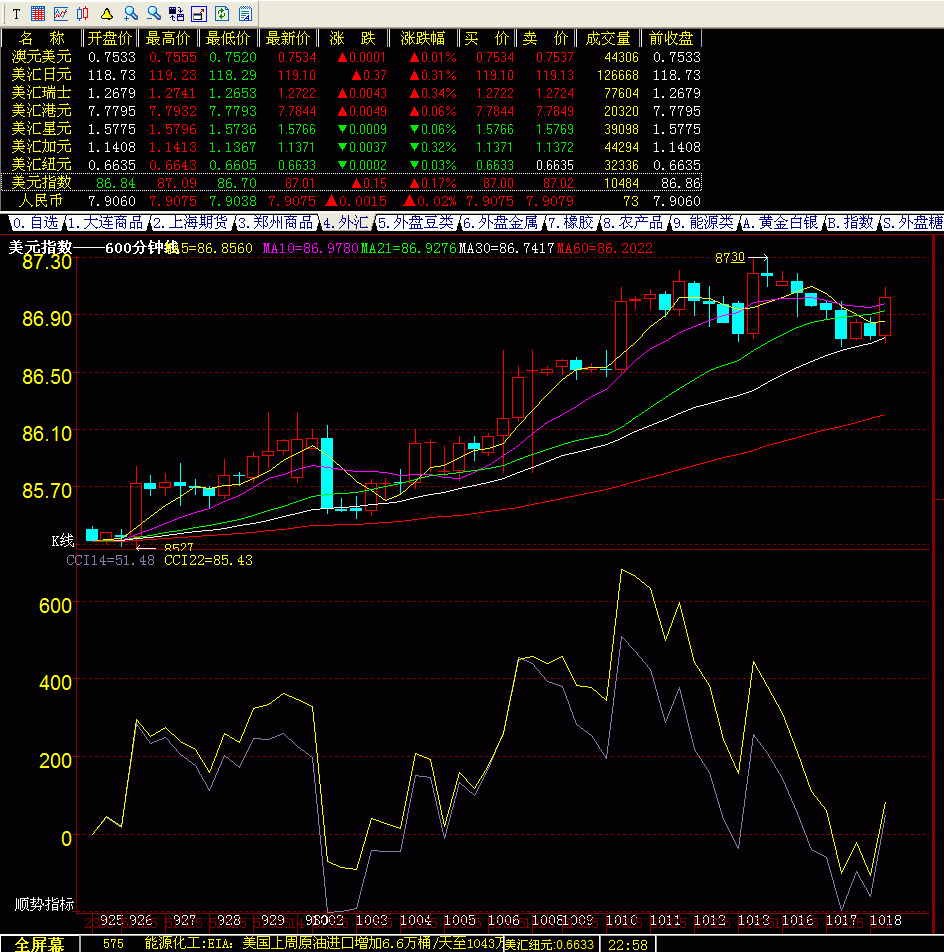
Task: Select the 澳元美元 quote row
Action: [352, 57]
